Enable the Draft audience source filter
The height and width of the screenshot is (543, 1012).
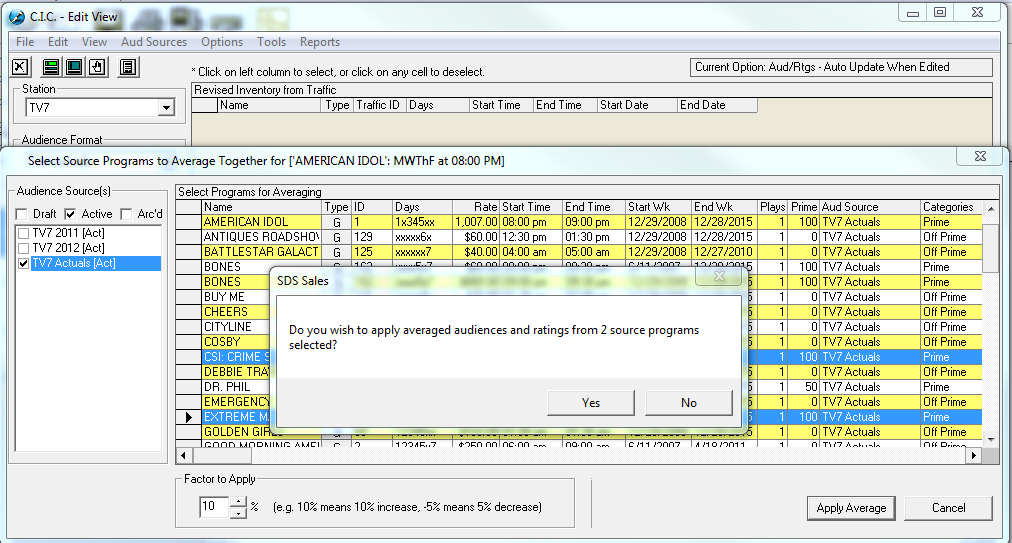(22, 214)
